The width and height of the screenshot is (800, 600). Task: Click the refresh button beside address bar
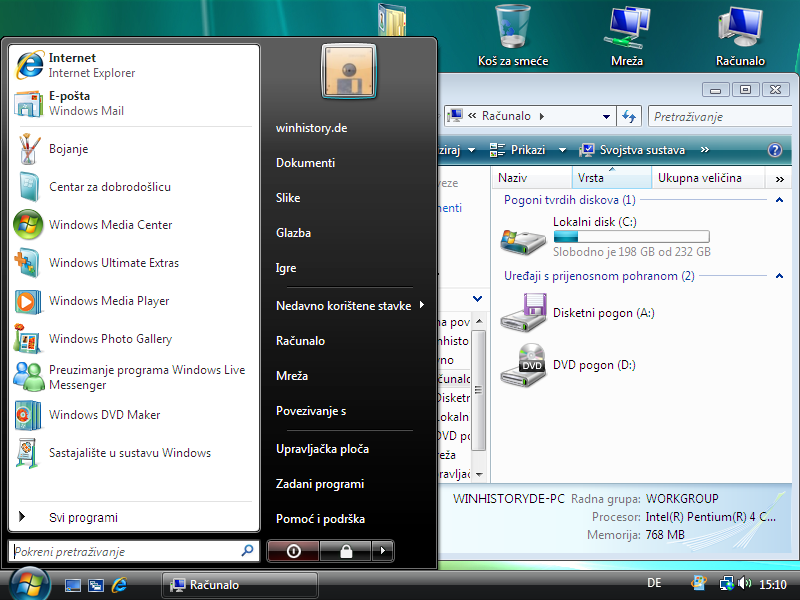pyautogui.click(x=629, y=116)
